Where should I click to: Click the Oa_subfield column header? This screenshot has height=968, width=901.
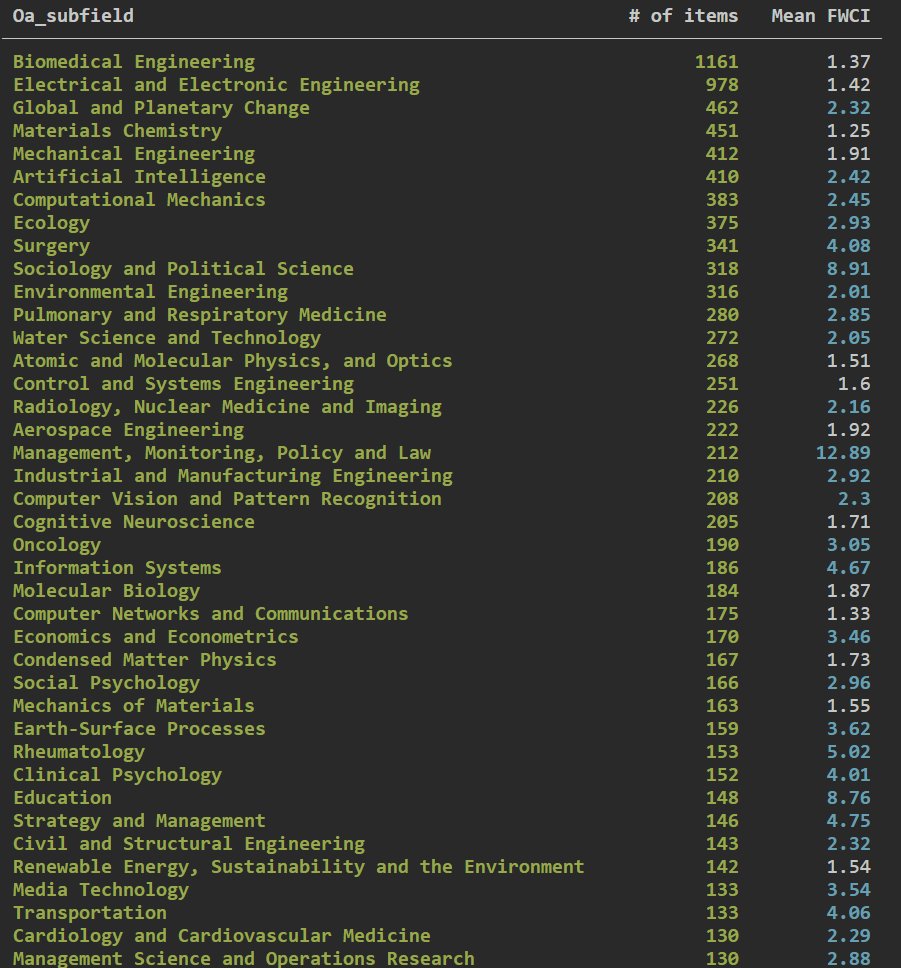tap(73, 16)
